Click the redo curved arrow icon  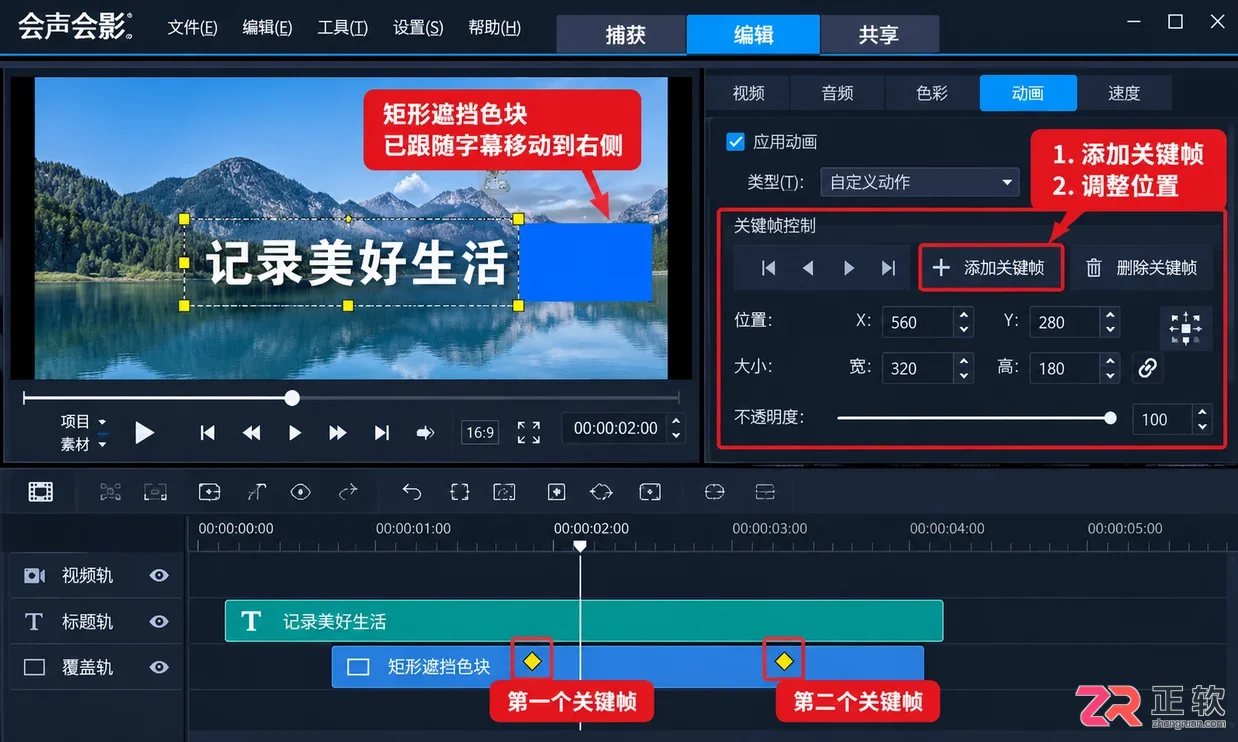point(348,491)
